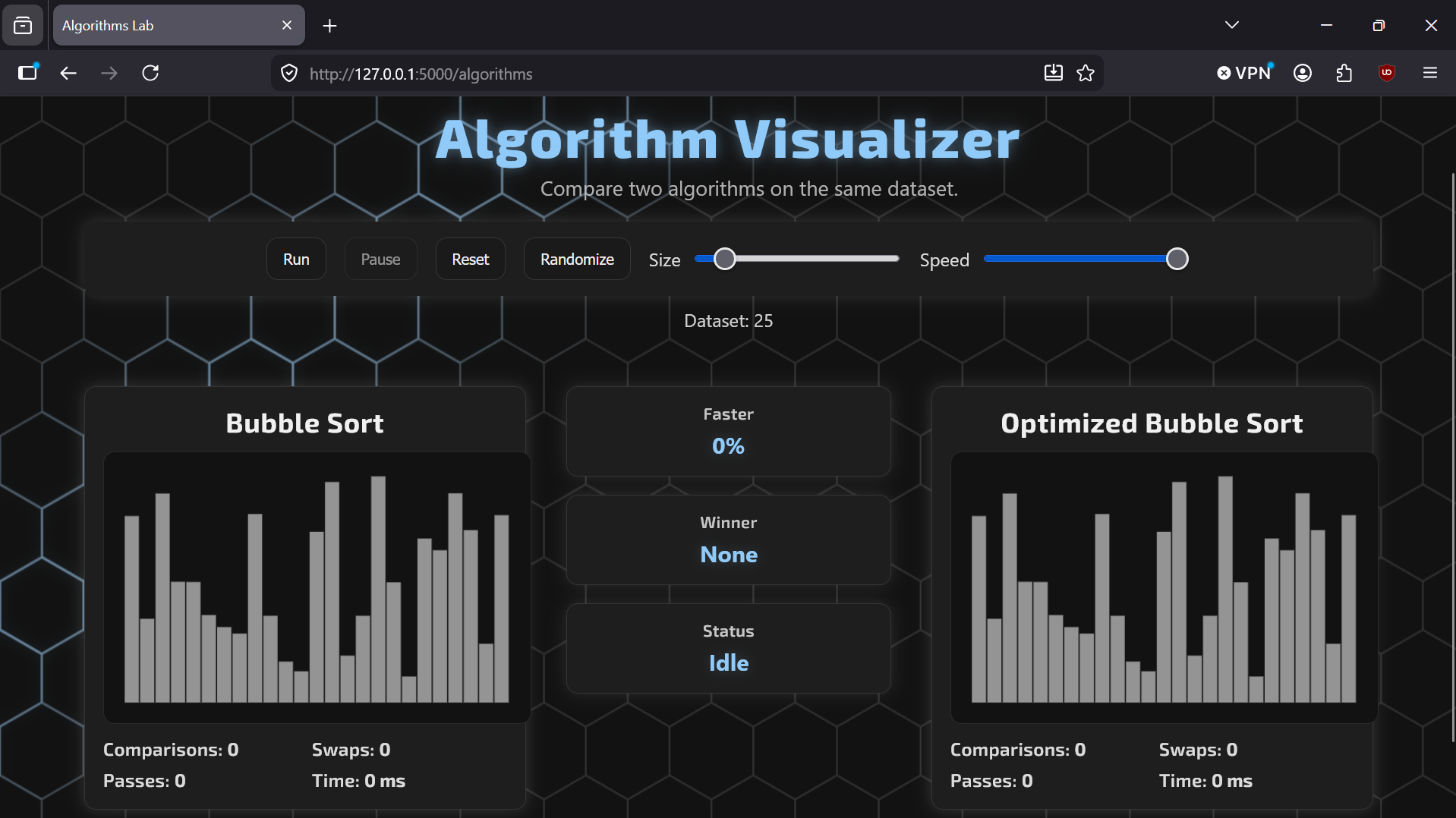The height and width of the screenshot is (818, 1456).
Task: Expand the list all tabs chevron
Action: (x=1232, y=25)
